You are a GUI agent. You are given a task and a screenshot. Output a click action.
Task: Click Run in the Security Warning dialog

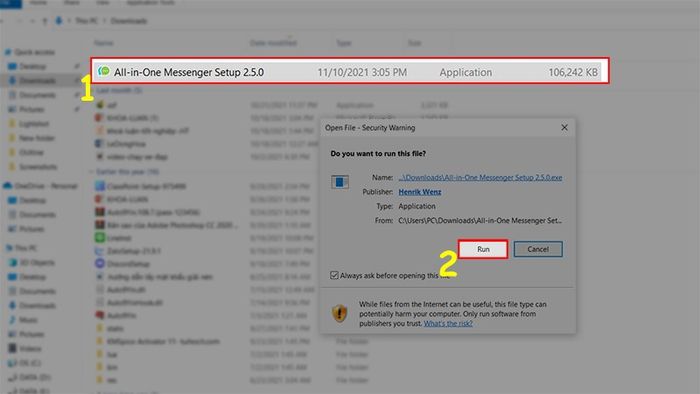click(x=483, y=249)
